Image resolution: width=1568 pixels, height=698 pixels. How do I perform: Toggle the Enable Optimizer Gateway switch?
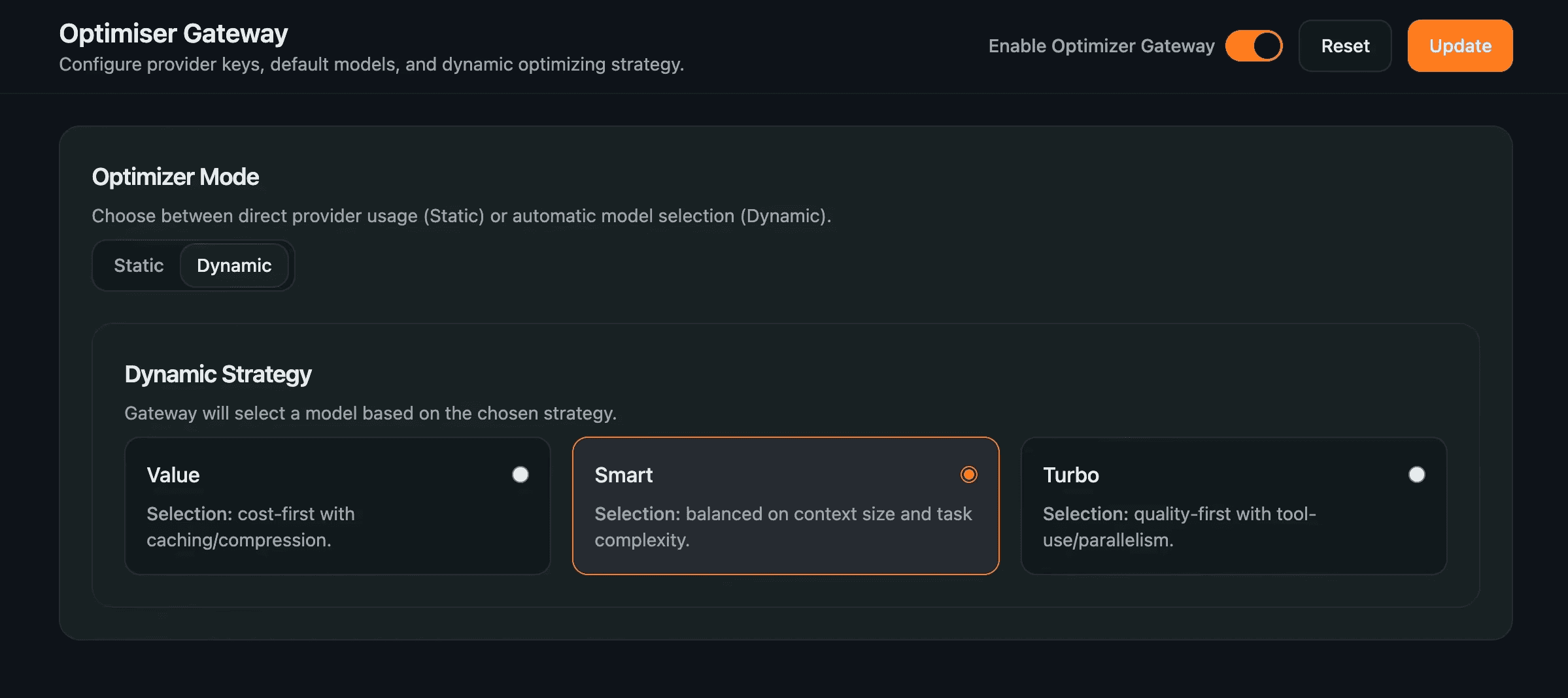pyautogui.click(x=1253, y=46)
